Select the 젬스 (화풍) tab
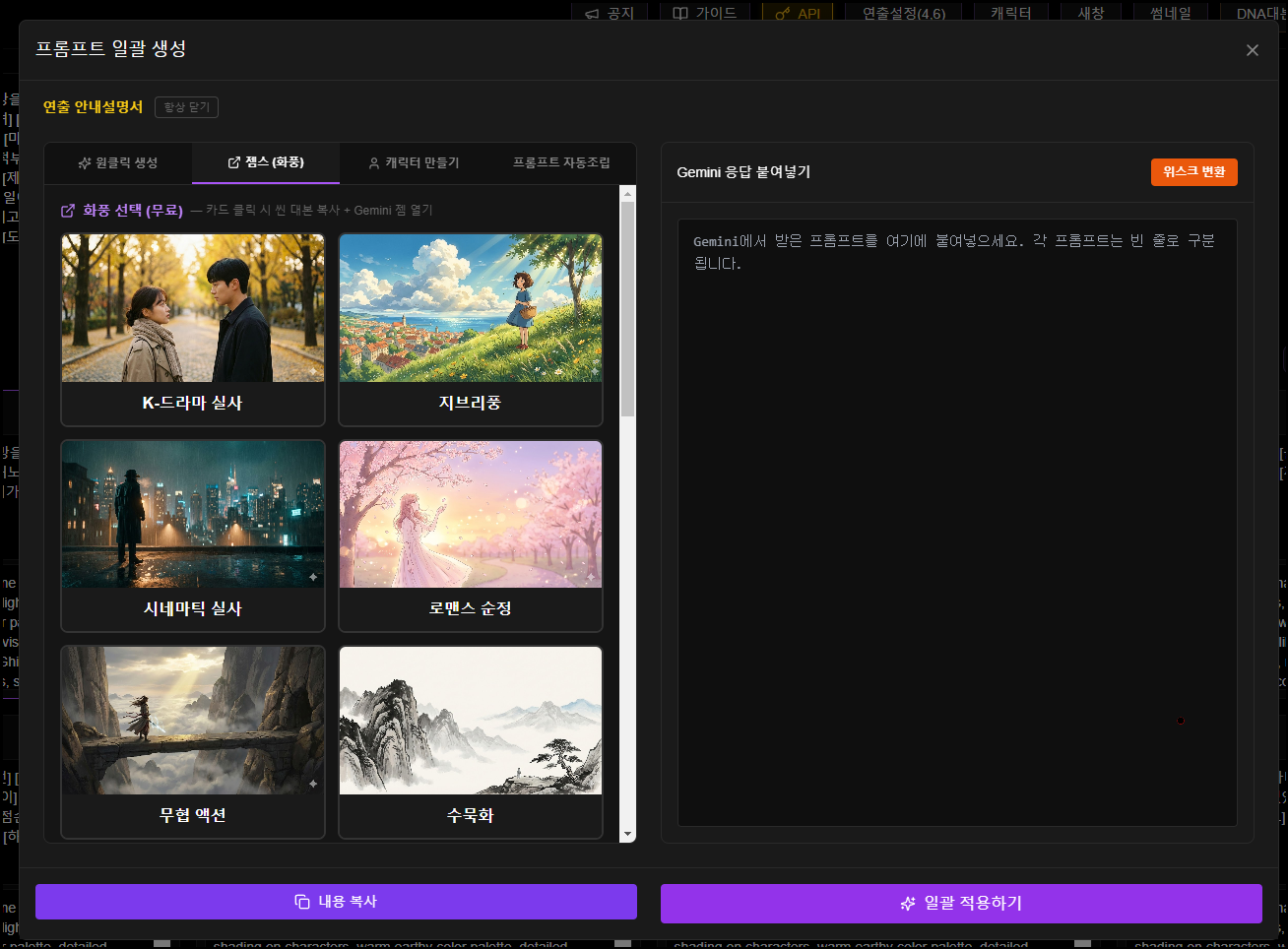Viewport: 1288px width, 949px height. click(266, 162)
